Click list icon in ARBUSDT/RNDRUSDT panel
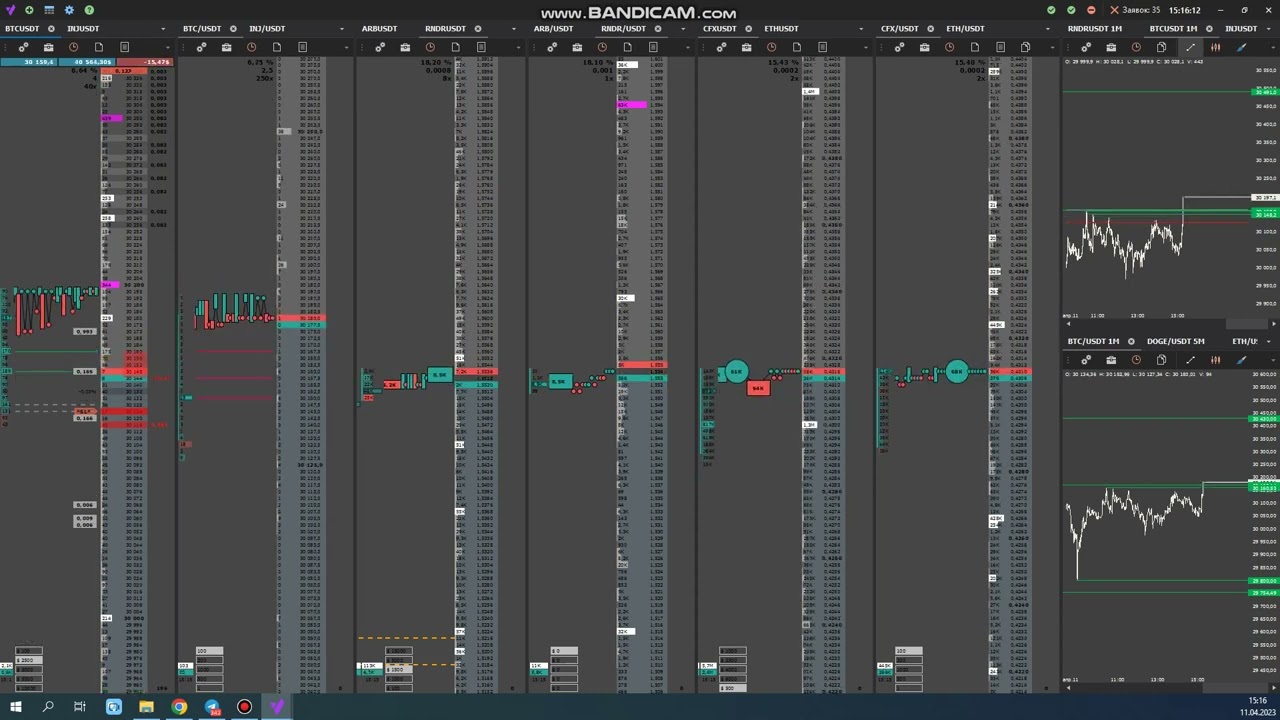This screenshot has height=720, width=1280. pyautogui.click(x=481, y=47)
